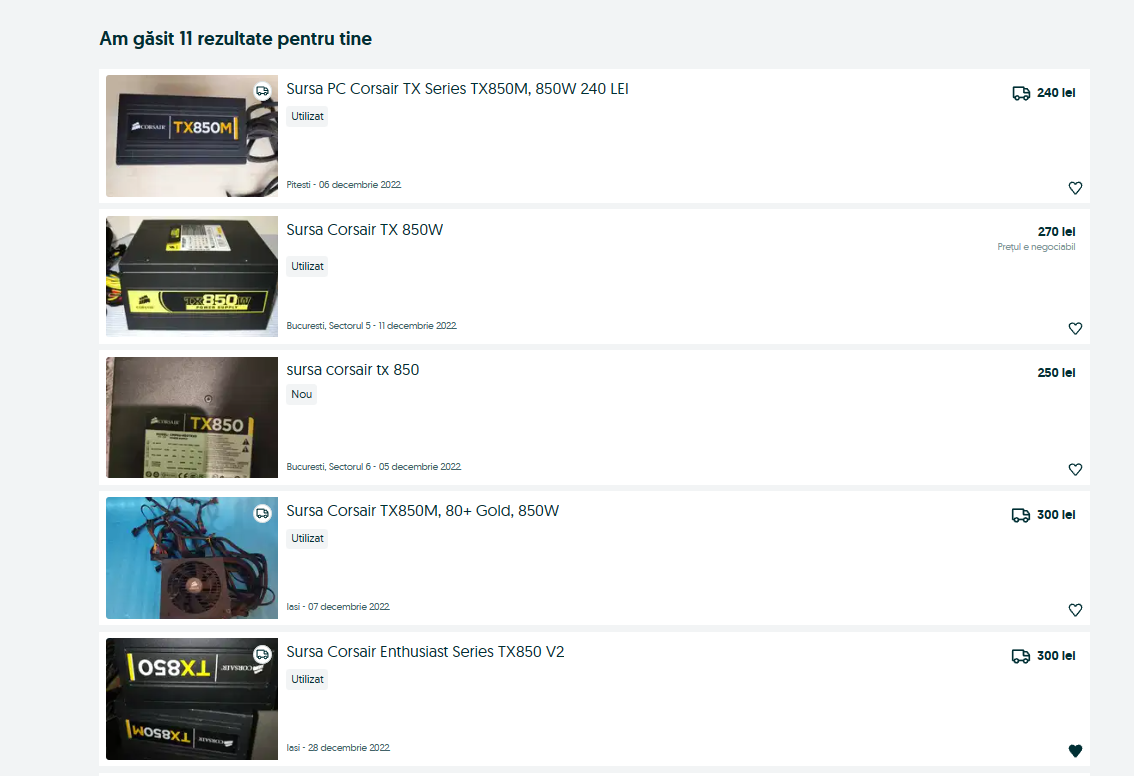The image size is (1134, 776).
Task: Click the truck icon beside 300 lei, Gold listing
Action: 1021,515
